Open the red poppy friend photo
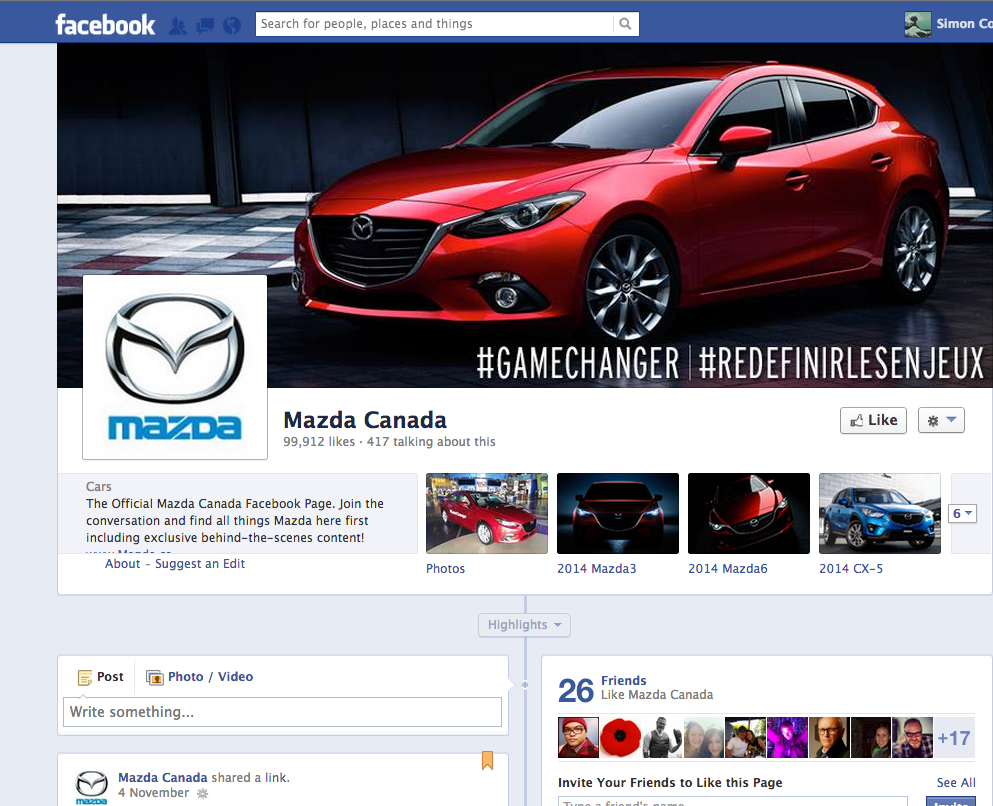 click(x=620, y=738)
